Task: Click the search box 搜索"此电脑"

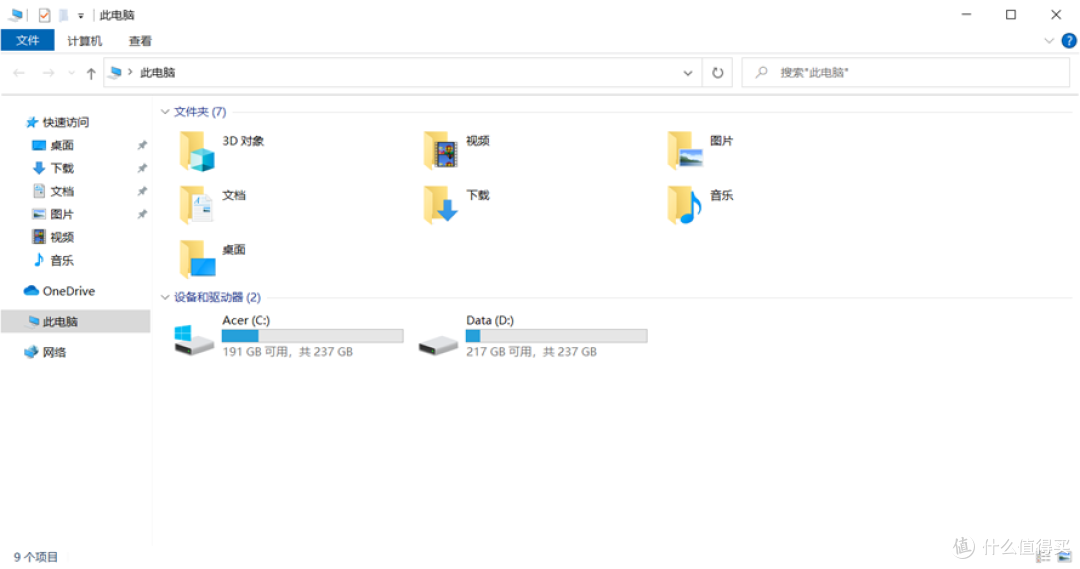Action: (x=905, y=72)
